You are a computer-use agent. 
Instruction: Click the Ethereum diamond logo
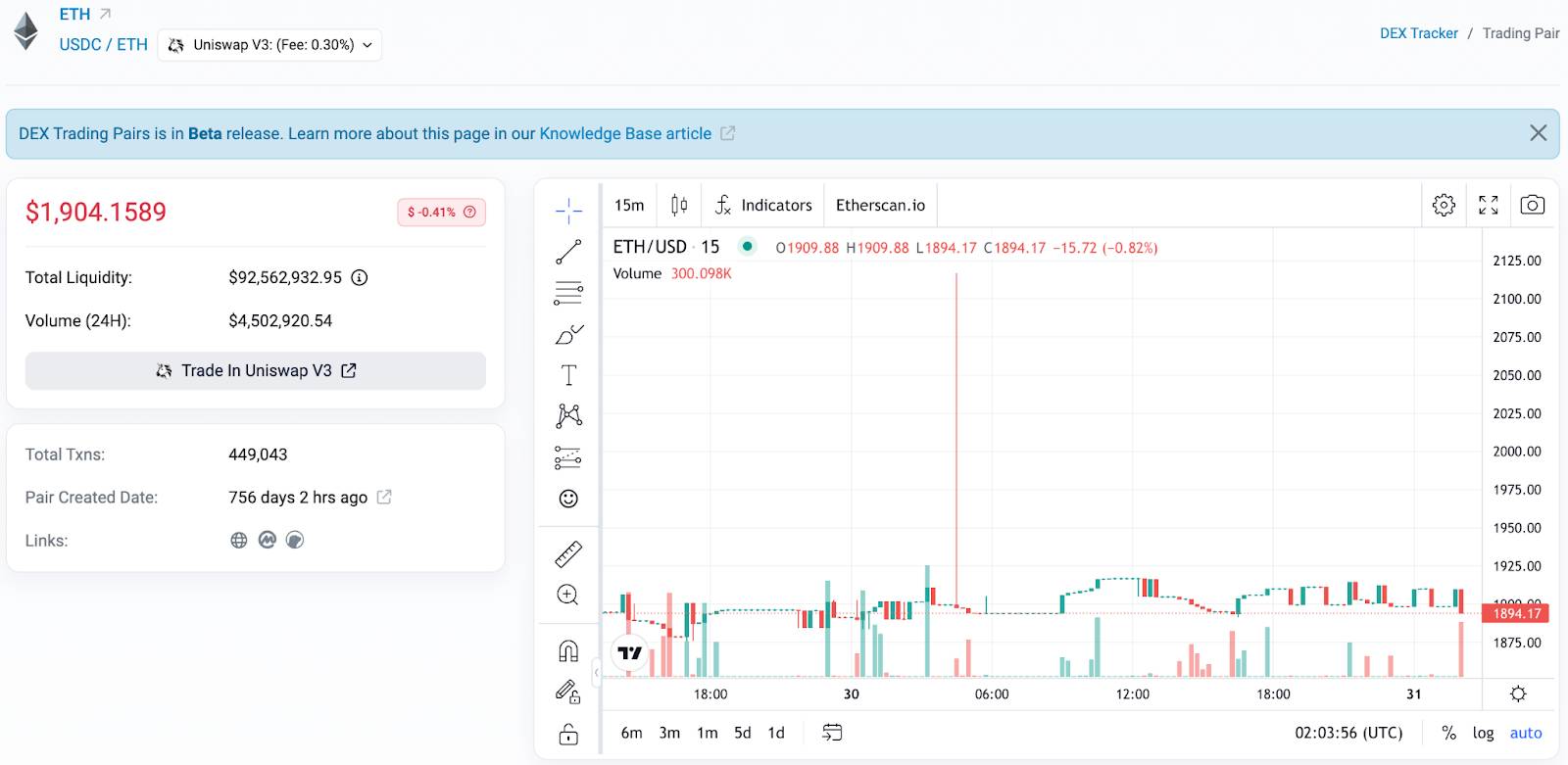pyautogui.click(x=25, y=30)
